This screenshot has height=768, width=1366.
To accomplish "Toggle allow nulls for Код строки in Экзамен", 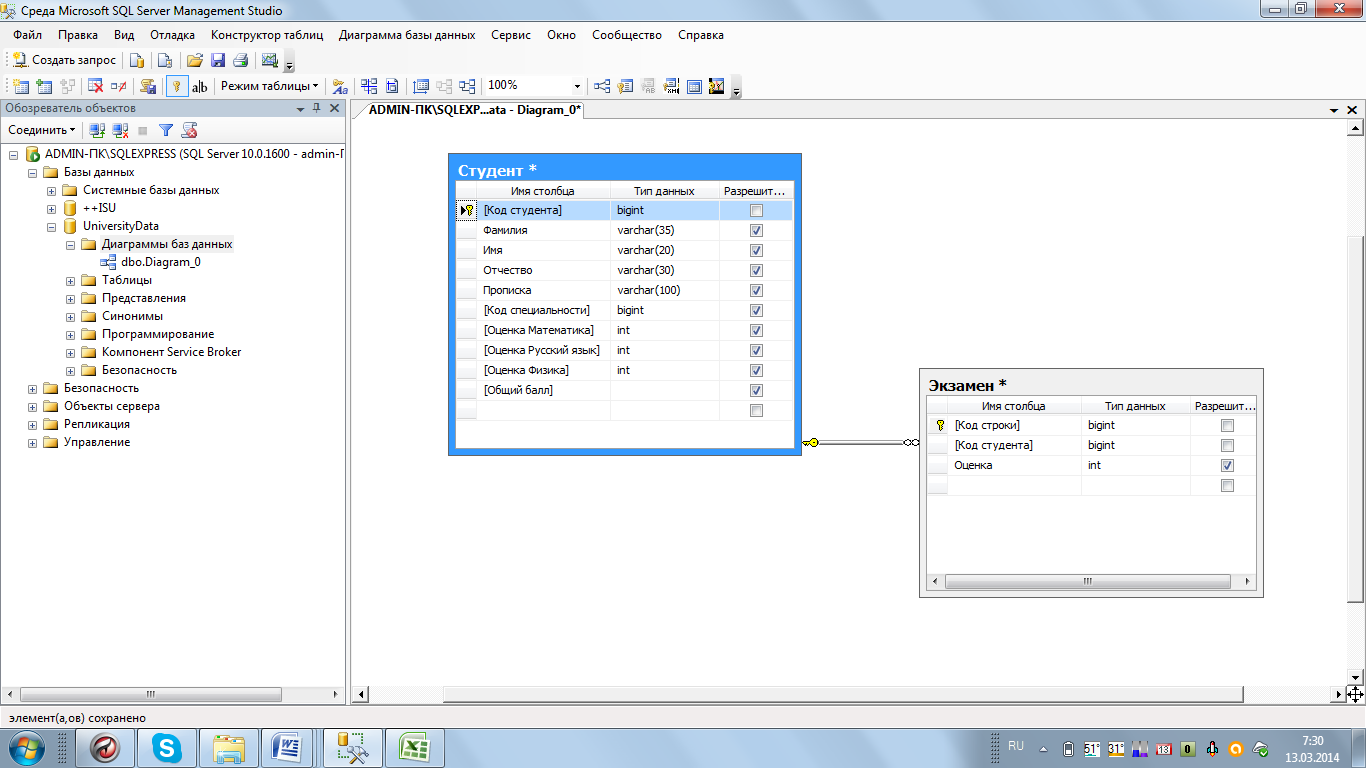I will click(1228, 425).
